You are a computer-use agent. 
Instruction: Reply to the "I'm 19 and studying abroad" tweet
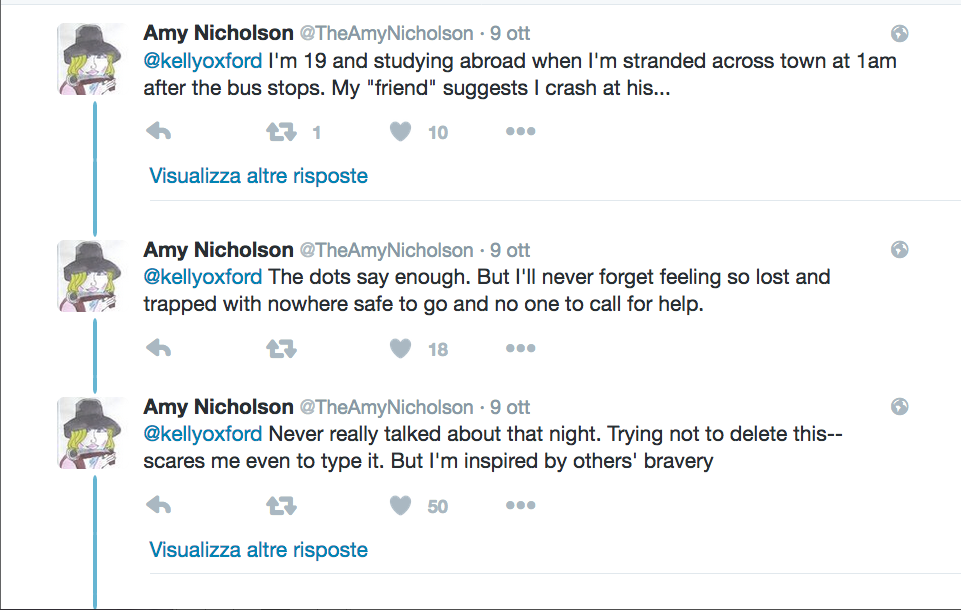click(159, 132)
